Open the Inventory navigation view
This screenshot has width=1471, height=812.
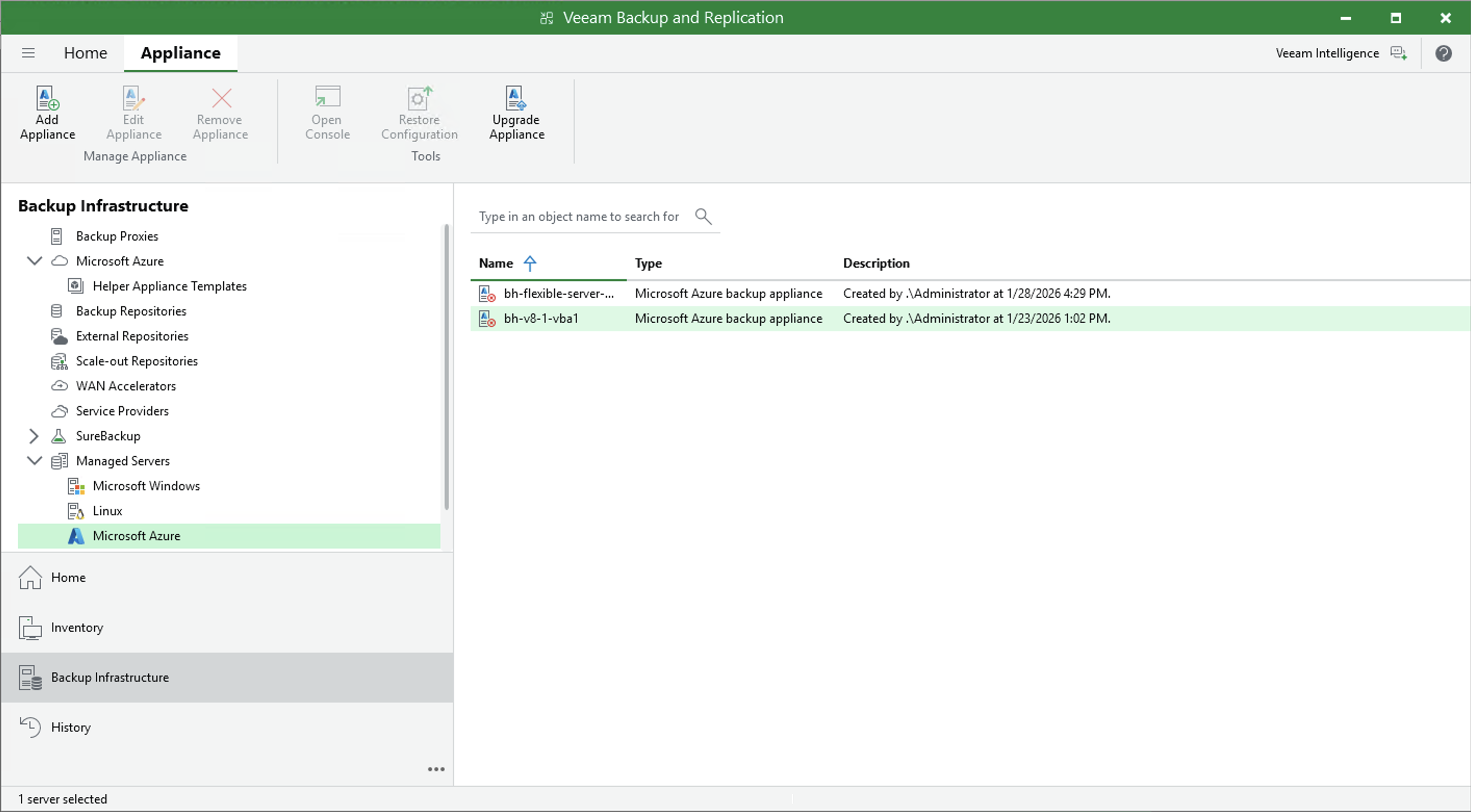[x=227, y=628]
